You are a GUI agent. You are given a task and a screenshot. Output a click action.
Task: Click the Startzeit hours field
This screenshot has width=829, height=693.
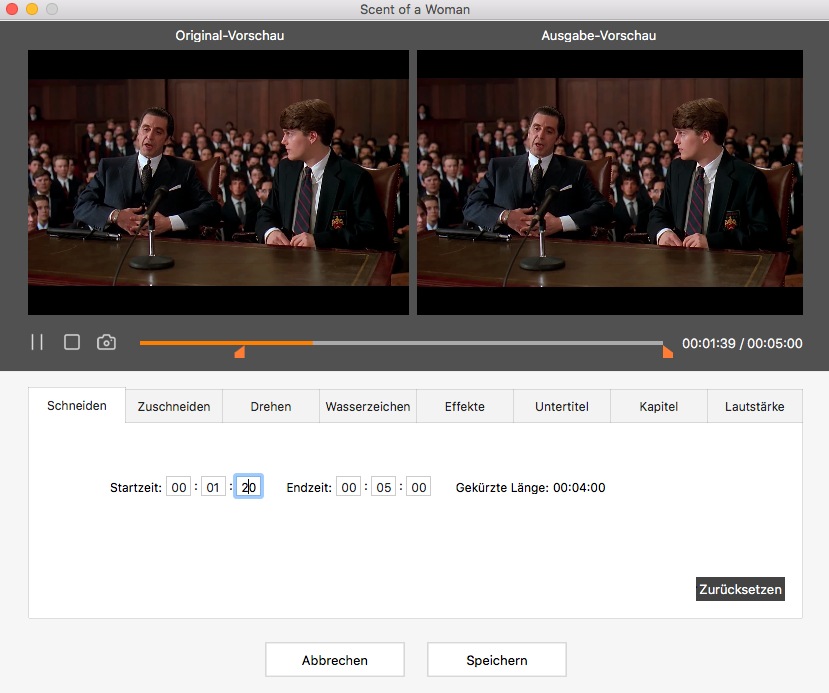179,487
